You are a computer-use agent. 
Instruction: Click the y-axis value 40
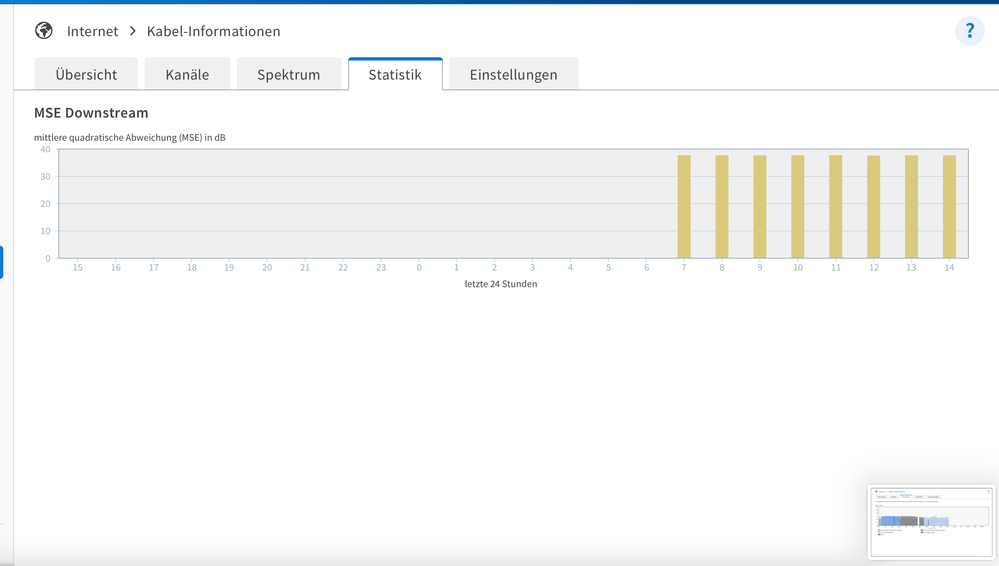(x=45, y=149)
